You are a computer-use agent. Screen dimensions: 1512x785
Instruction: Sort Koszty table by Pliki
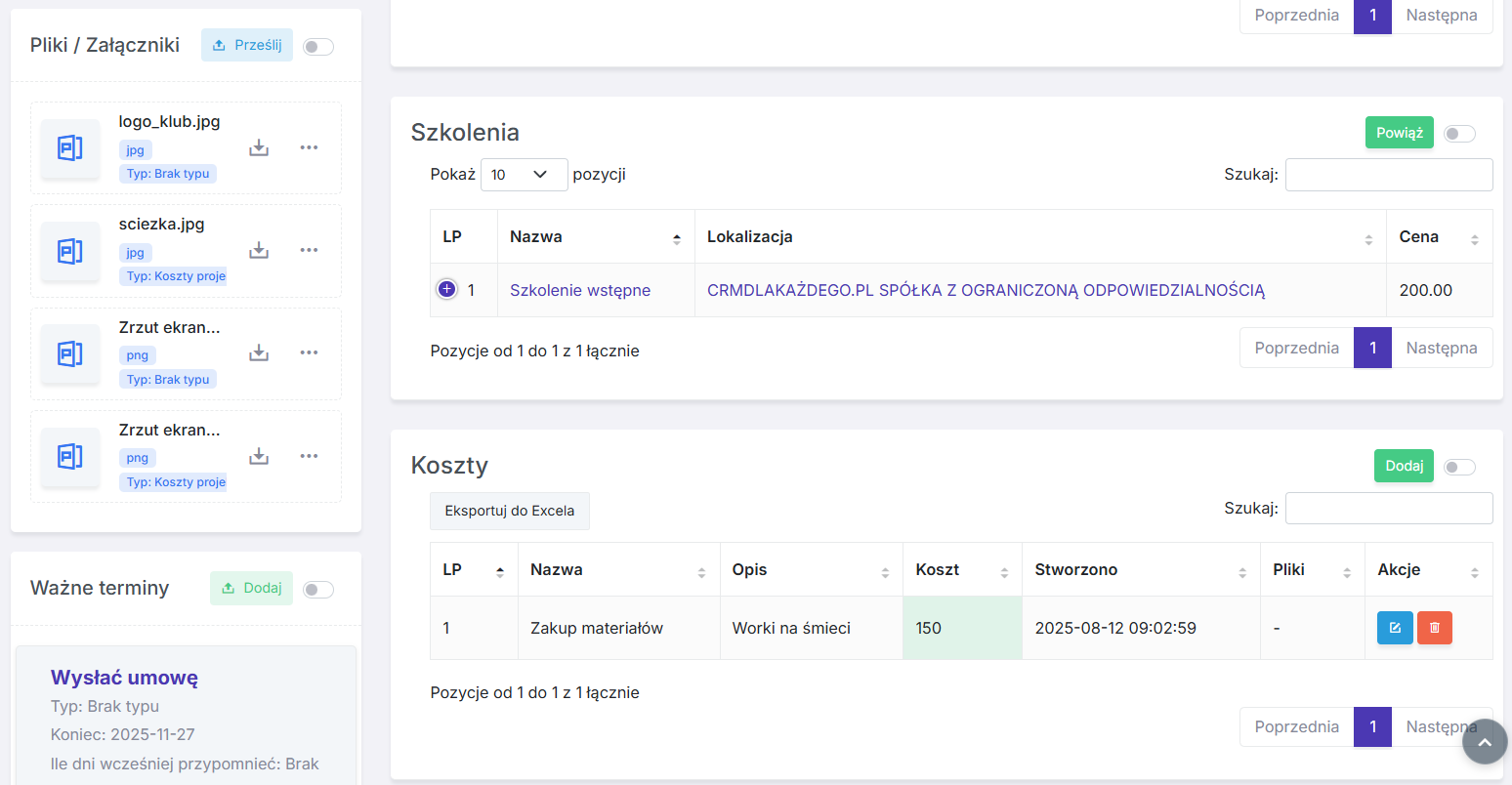1313,569
